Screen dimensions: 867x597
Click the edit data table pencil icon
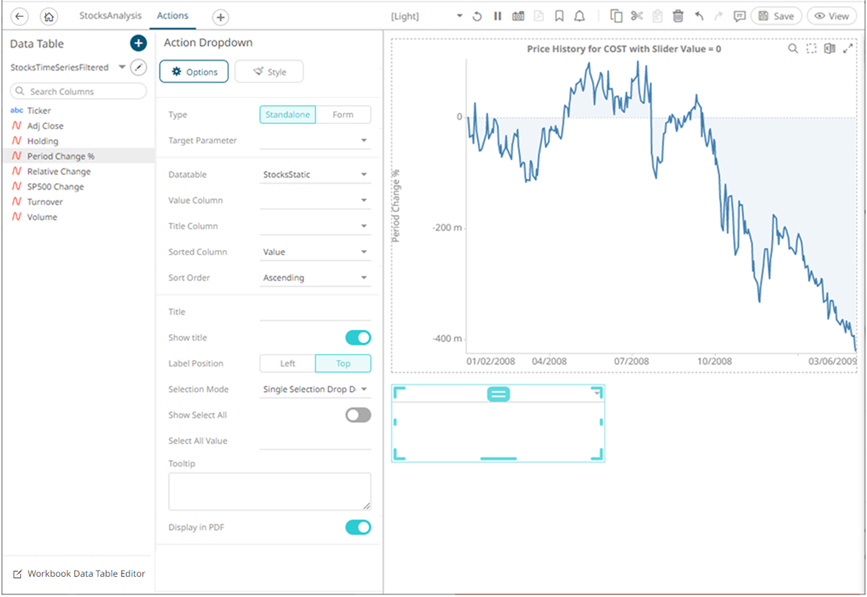coord(139,67)
